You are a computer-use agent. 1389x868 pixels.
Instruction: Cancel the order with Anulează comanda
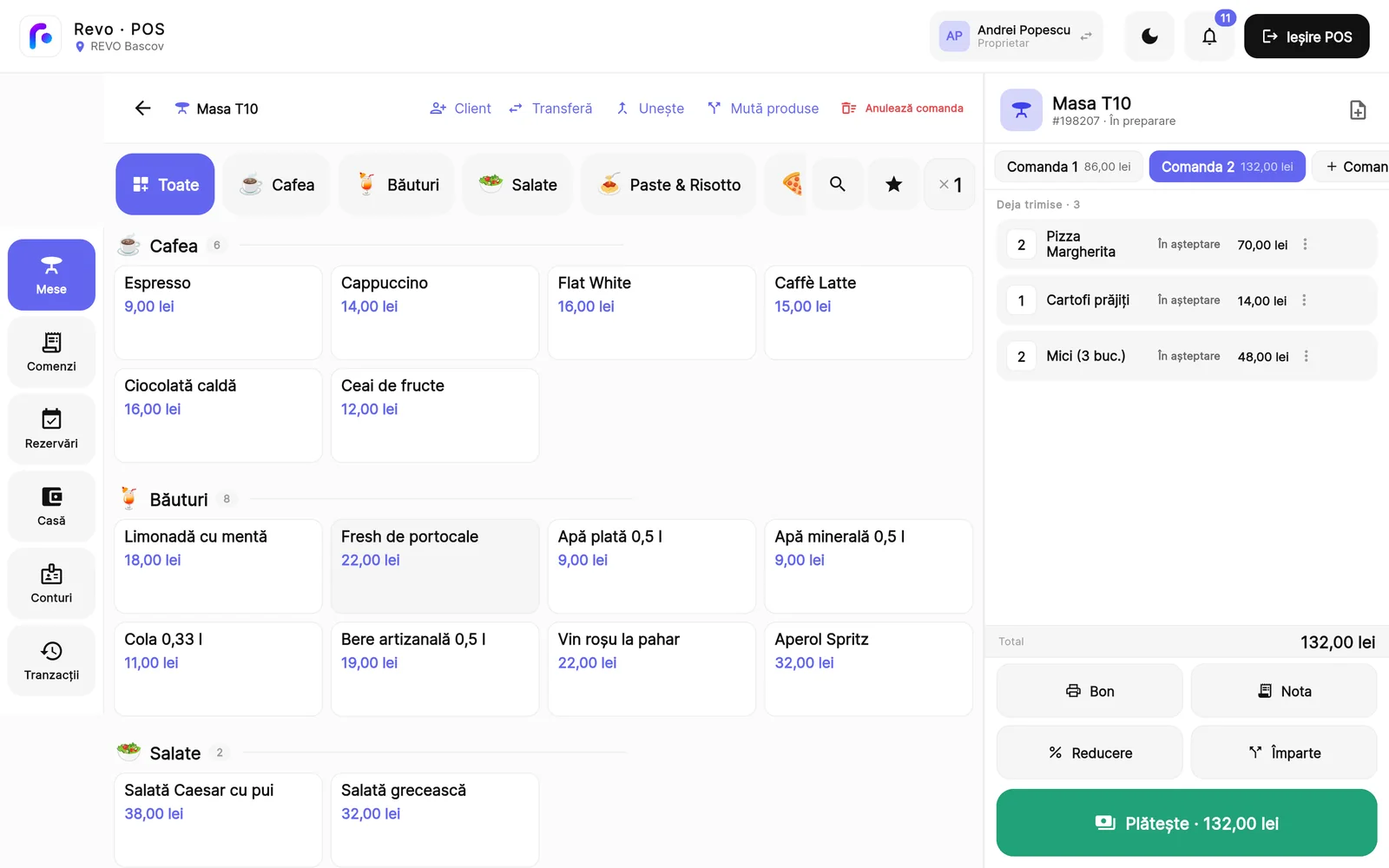(x=902, y=108)
